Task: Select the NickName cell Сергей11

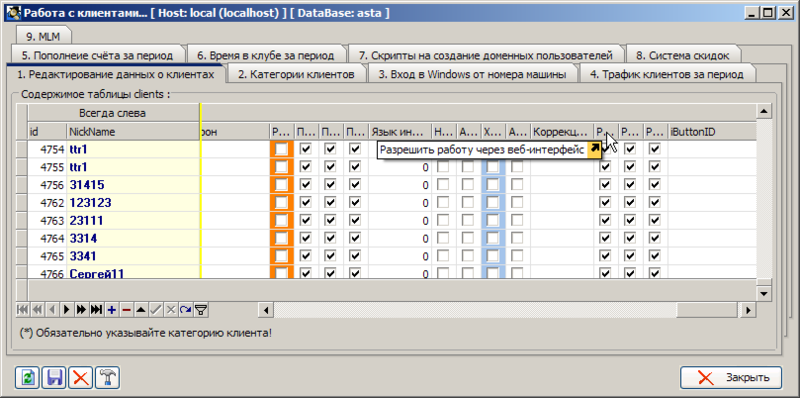Action: [x=133, y=273]
